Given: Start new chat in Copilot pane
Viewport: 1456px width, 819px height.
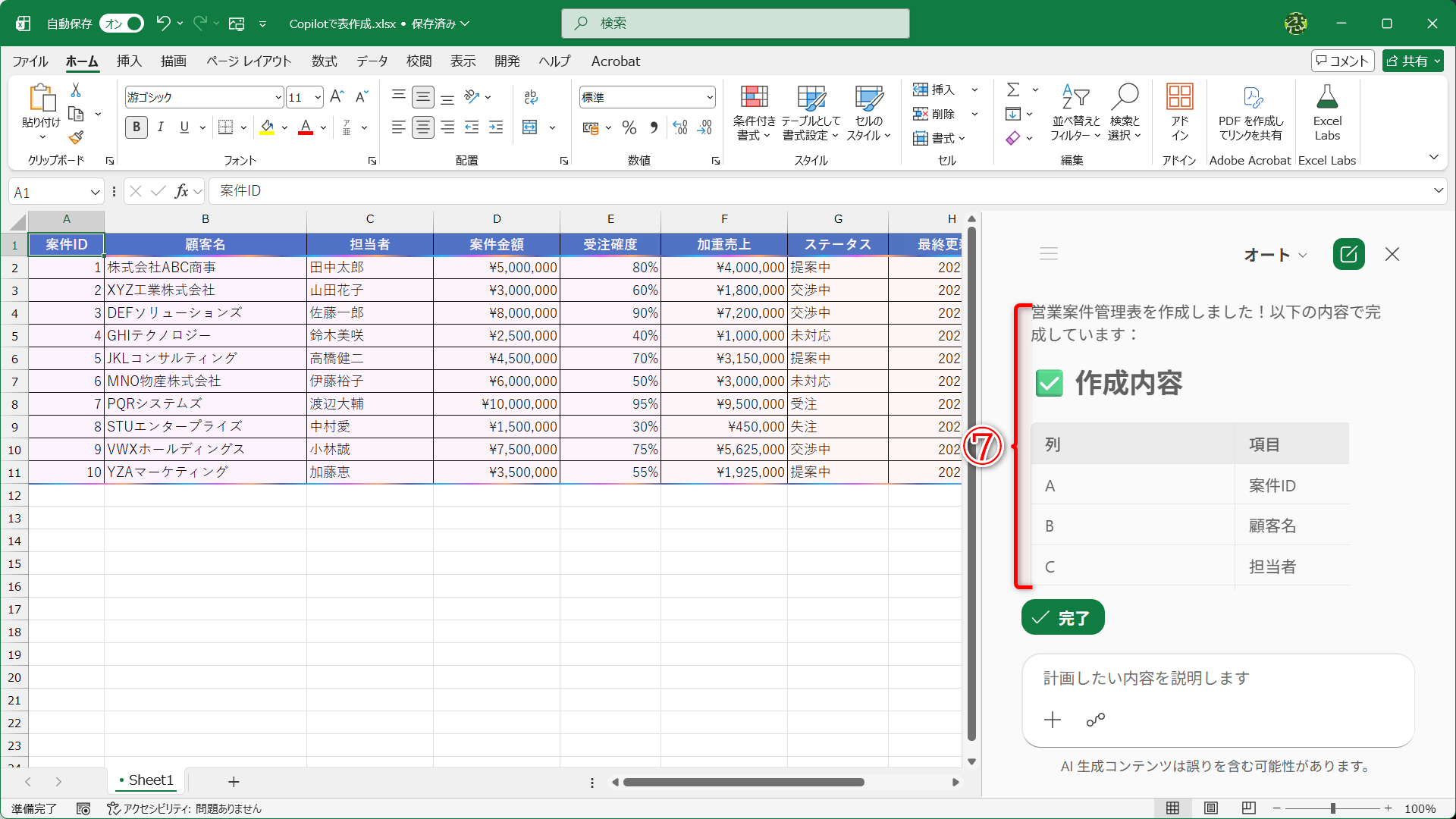Looking at the screenshot, I should (x=1349, y=254).
